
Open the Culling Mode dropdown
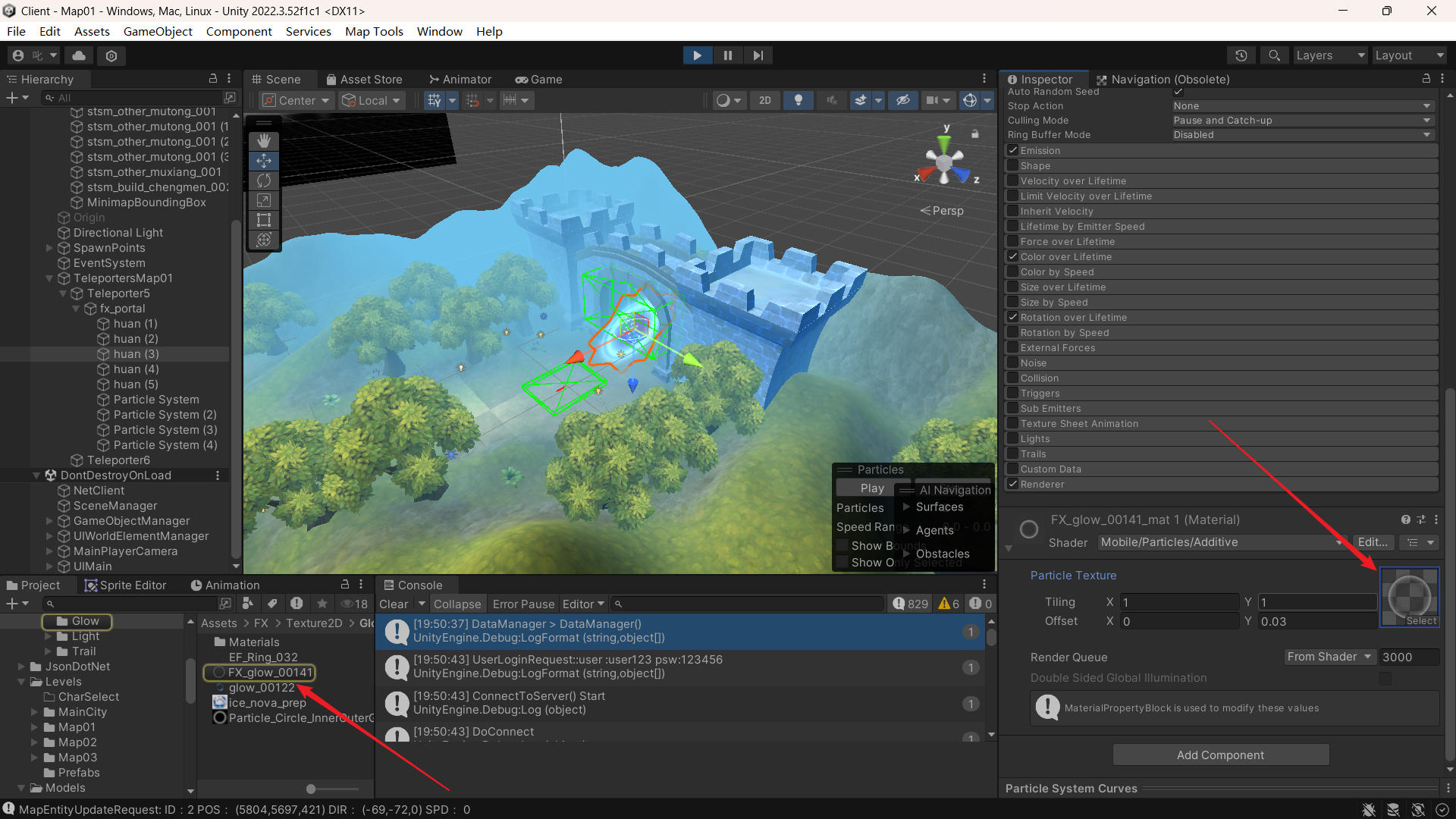[1302, 121]
